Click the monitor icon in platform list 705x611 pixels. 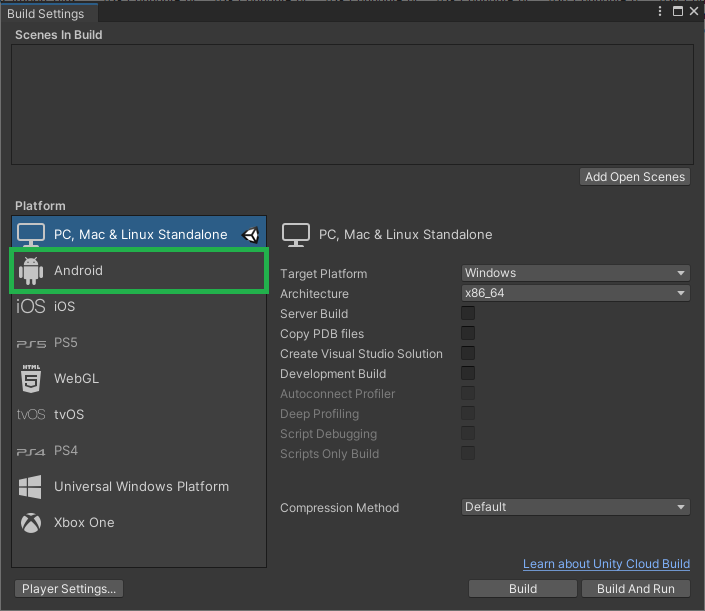pyautogui.click(x=31, y=234)
